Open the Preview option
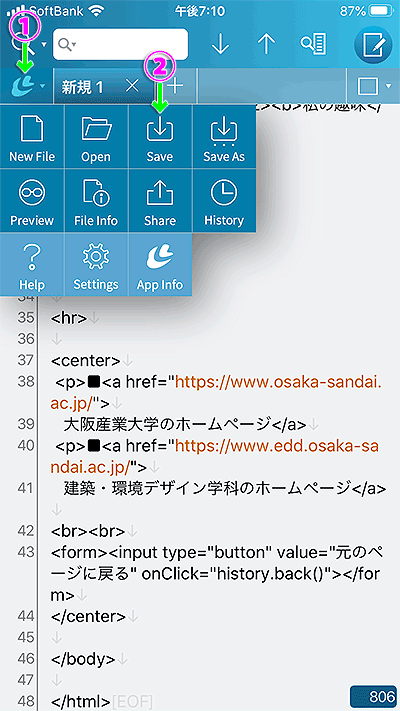The image size is (400, 711). coord(32,200)
